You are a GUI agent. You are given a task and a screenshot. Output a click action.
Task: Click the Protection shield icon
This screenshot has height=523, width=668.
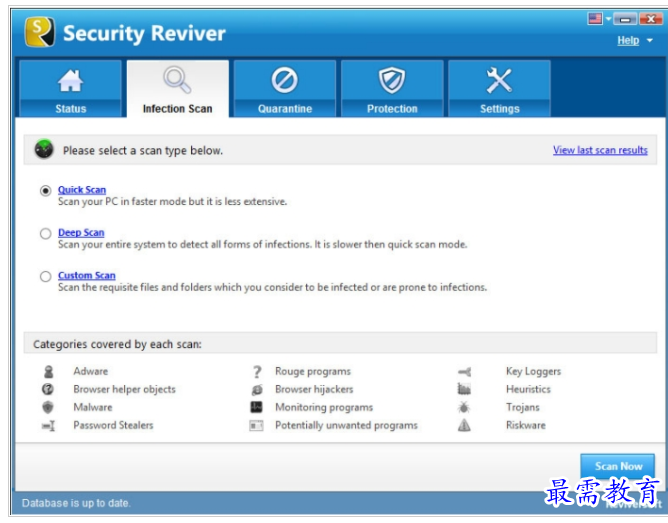tap(392, 80)
